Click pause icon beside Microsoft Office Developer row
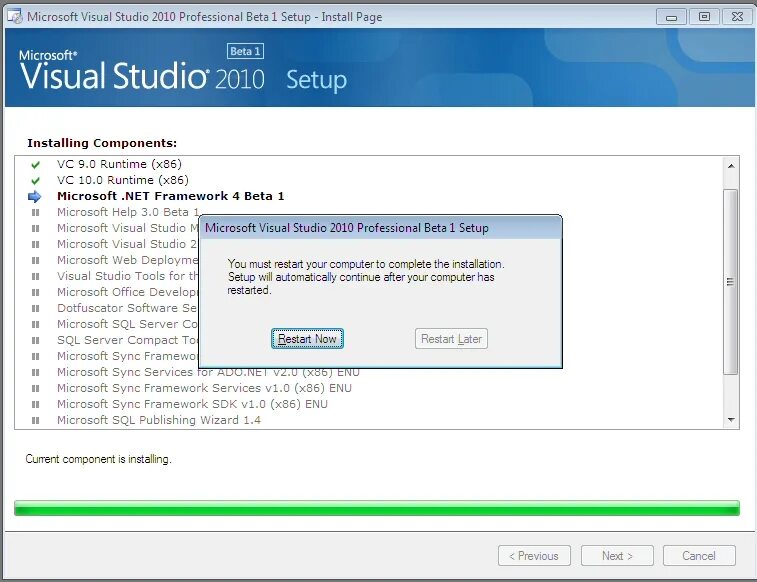 click(35, 292)
